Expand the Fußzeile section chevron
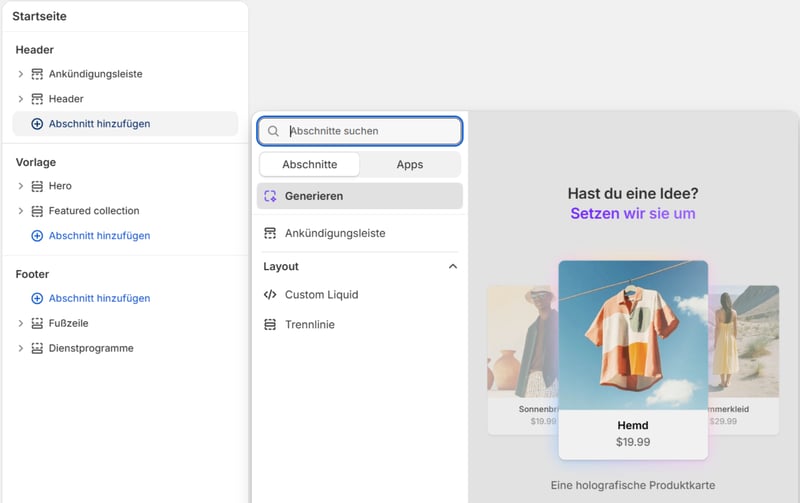This screenshot has width=800, height=503. coord(20,323)
